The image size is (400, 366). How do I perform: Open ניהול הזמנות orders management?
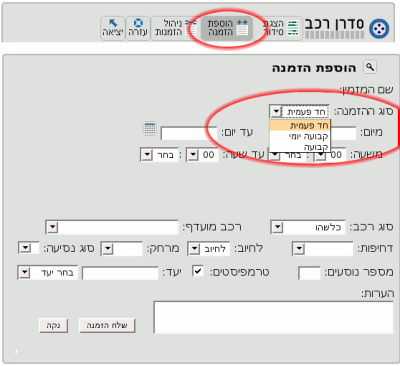pos(175,28)
